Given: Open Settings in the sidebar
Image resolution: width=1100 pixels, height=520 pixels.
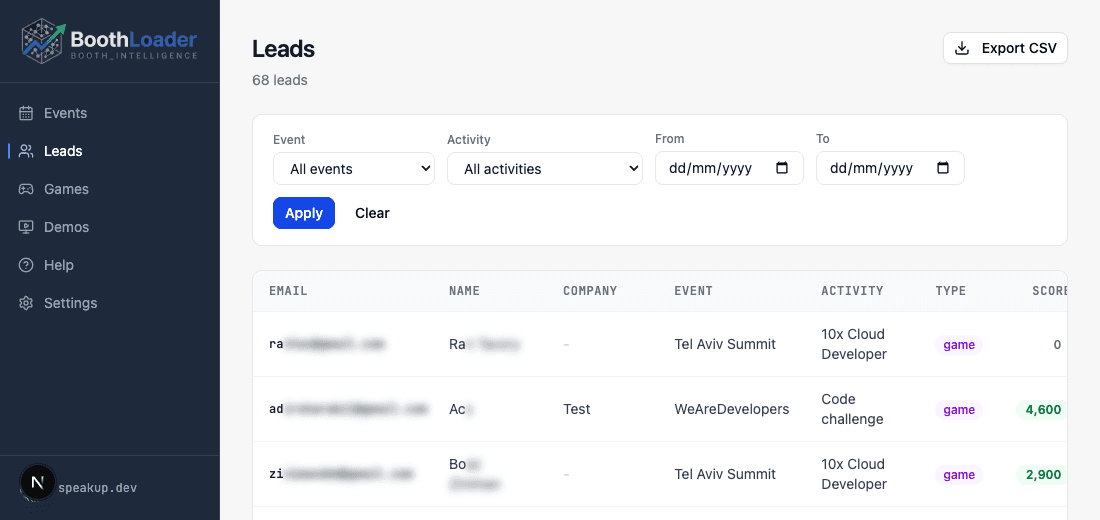Looking at the screenshot, I should [x=71, y=302].
